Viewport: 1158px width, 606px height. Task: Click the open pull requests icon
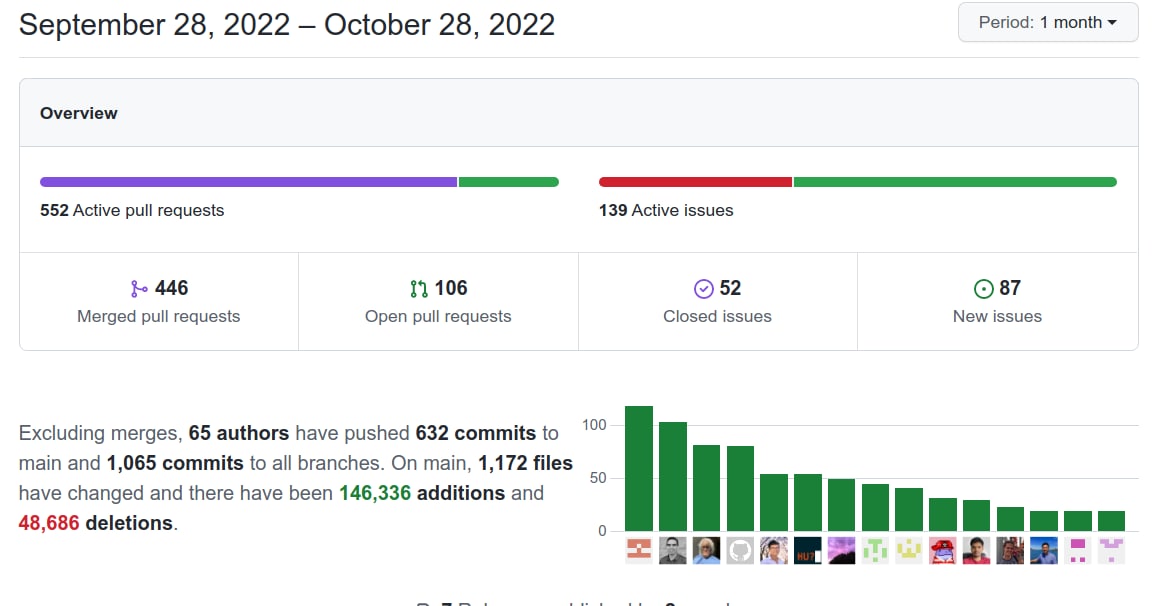(419, 289)
